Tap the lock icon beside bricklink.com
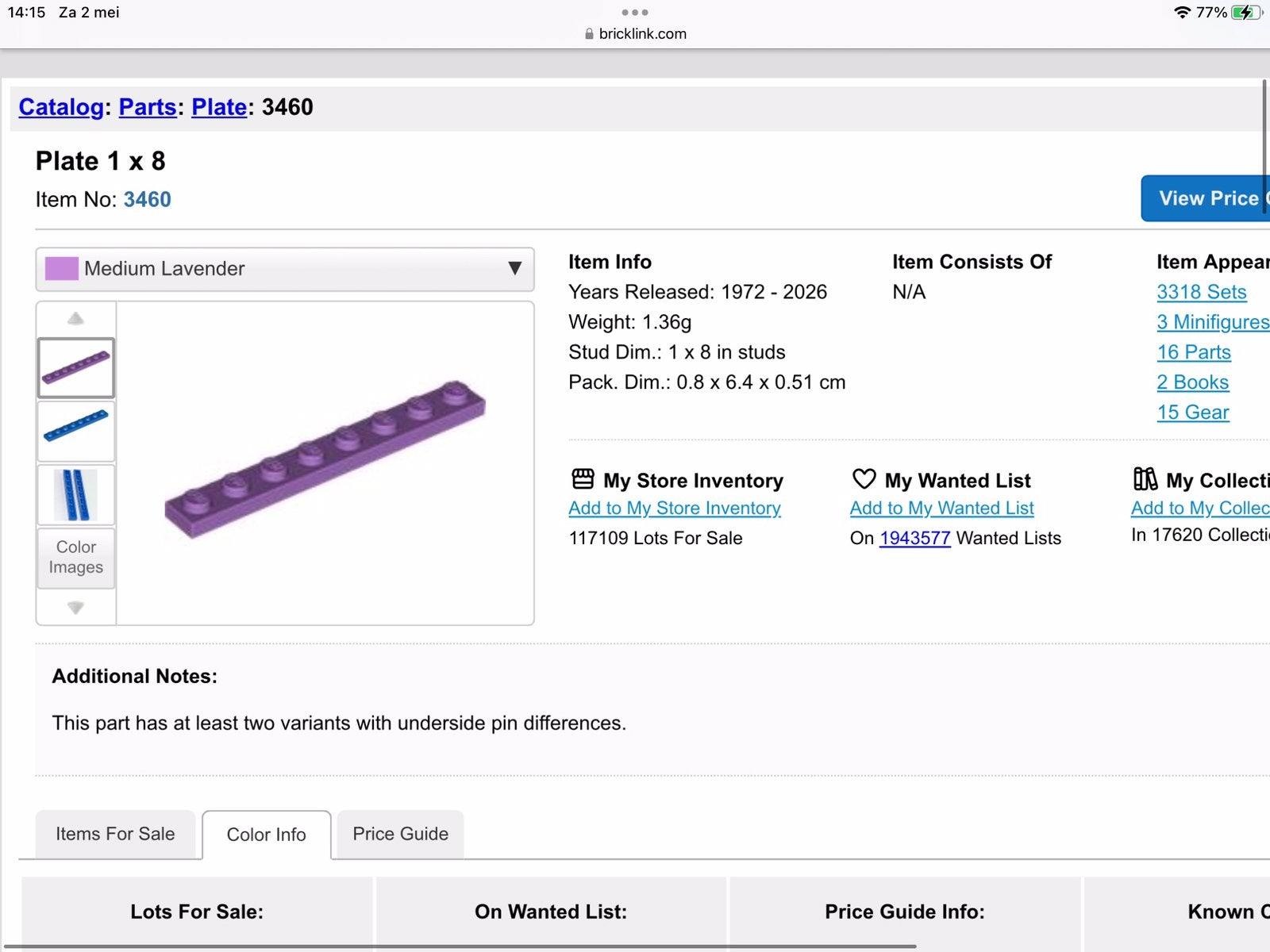 [589, 34]
